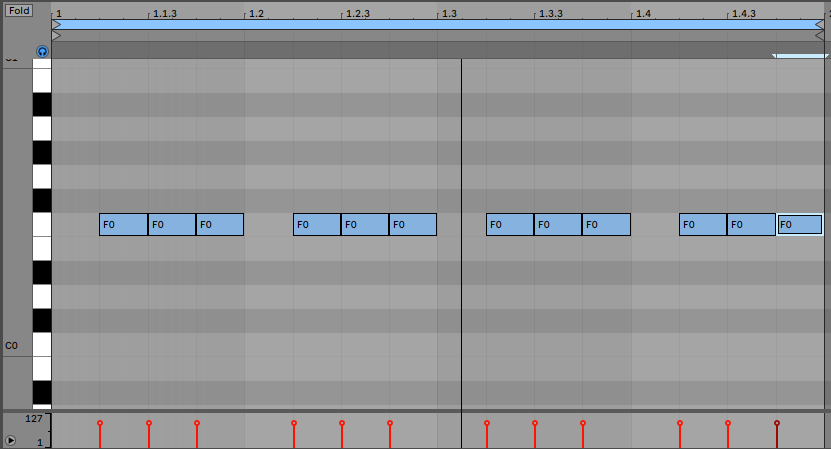Select the blue loop brace bar
This screenshot has width=831, height=449.
click(438, 24)
